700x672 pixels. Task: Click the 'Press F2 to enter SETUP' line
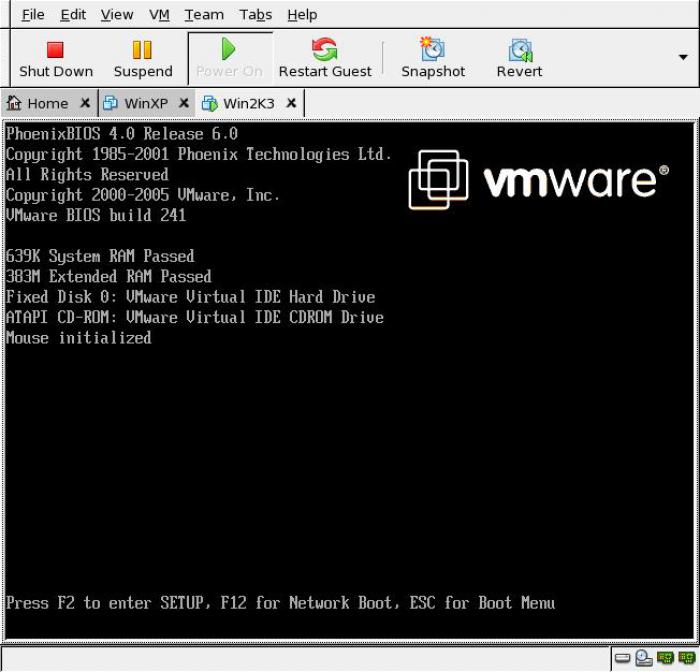coord(280,603)
